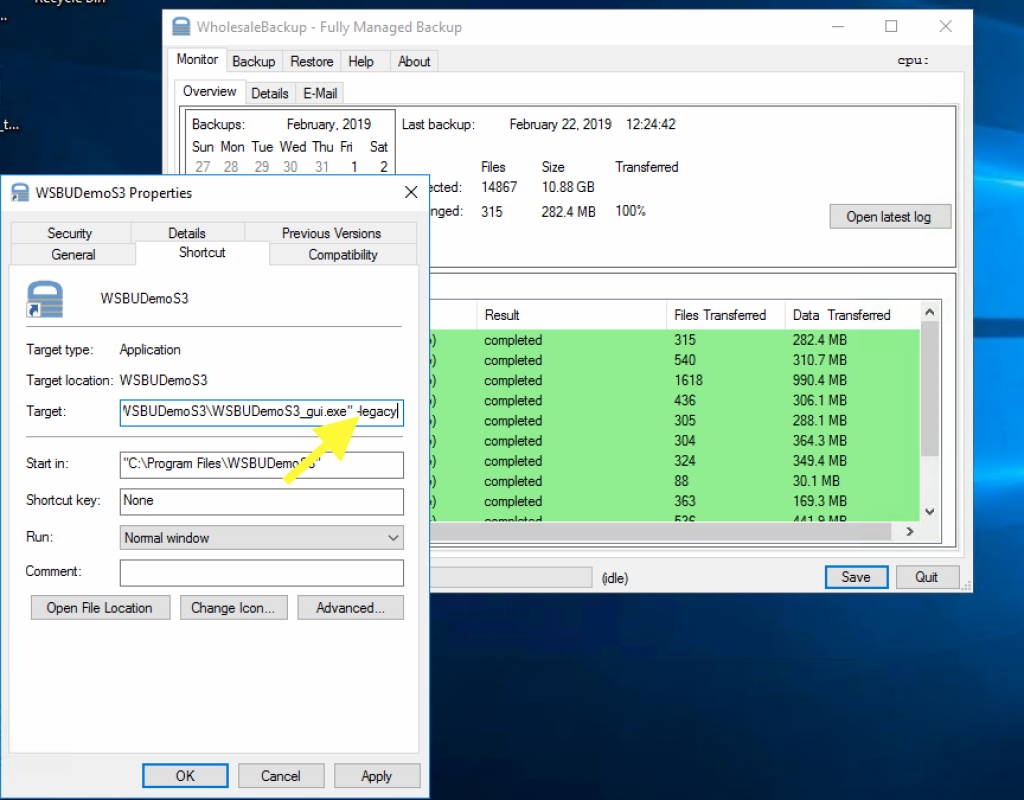1024x800 pixels.
Task: Click the Change Icon button
Action: [233, 608]
